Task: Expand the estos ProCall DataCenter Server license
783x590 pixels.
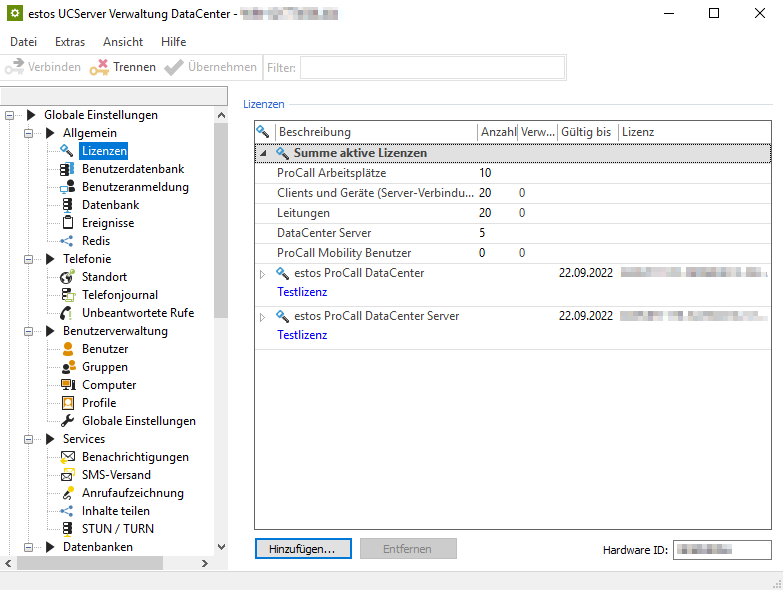Action: coord(263,317)
